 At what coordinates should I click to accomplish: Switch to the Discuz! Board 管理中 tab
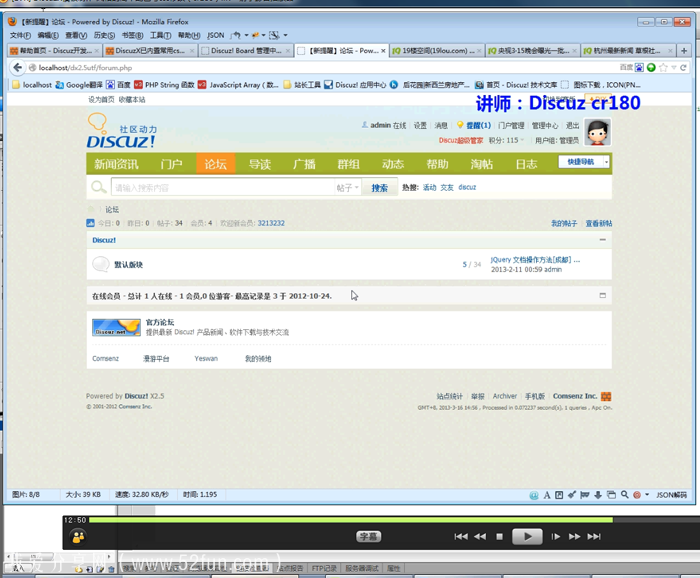(247, 51)
